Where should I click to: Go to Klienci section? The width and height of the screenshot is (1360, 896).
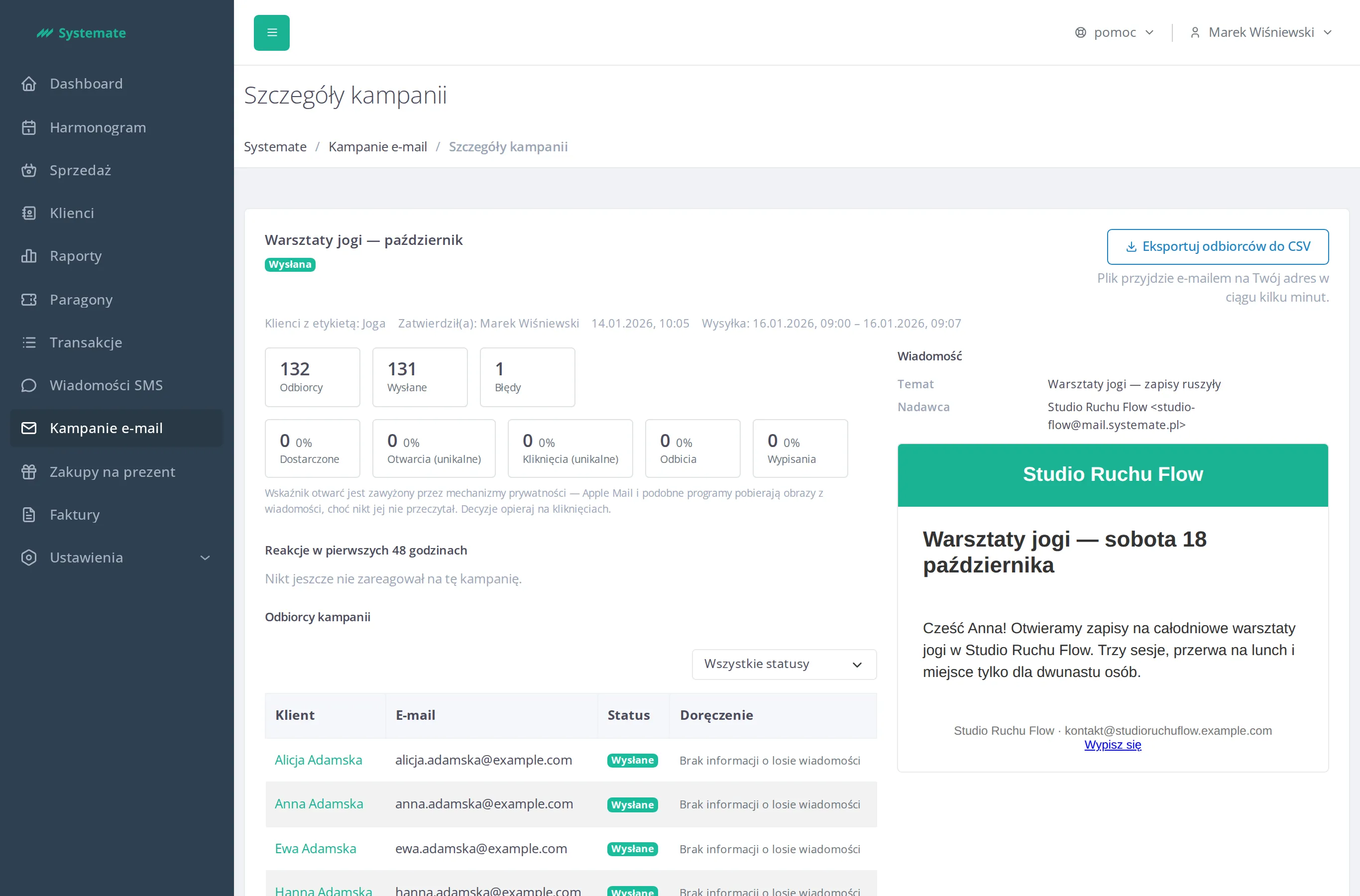116,213
